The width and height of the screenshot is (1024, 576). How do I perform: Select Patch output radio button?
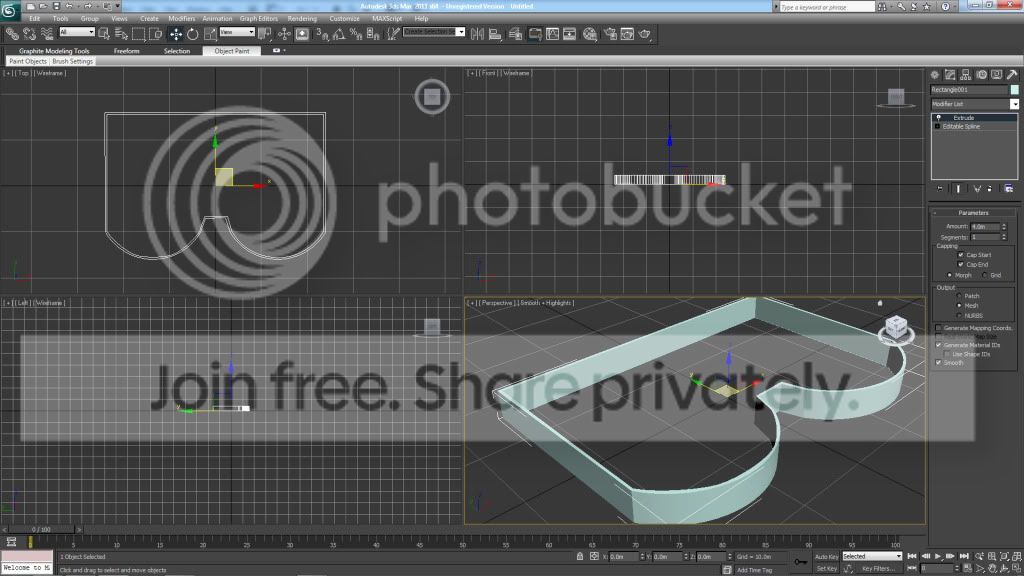(959, 296)
